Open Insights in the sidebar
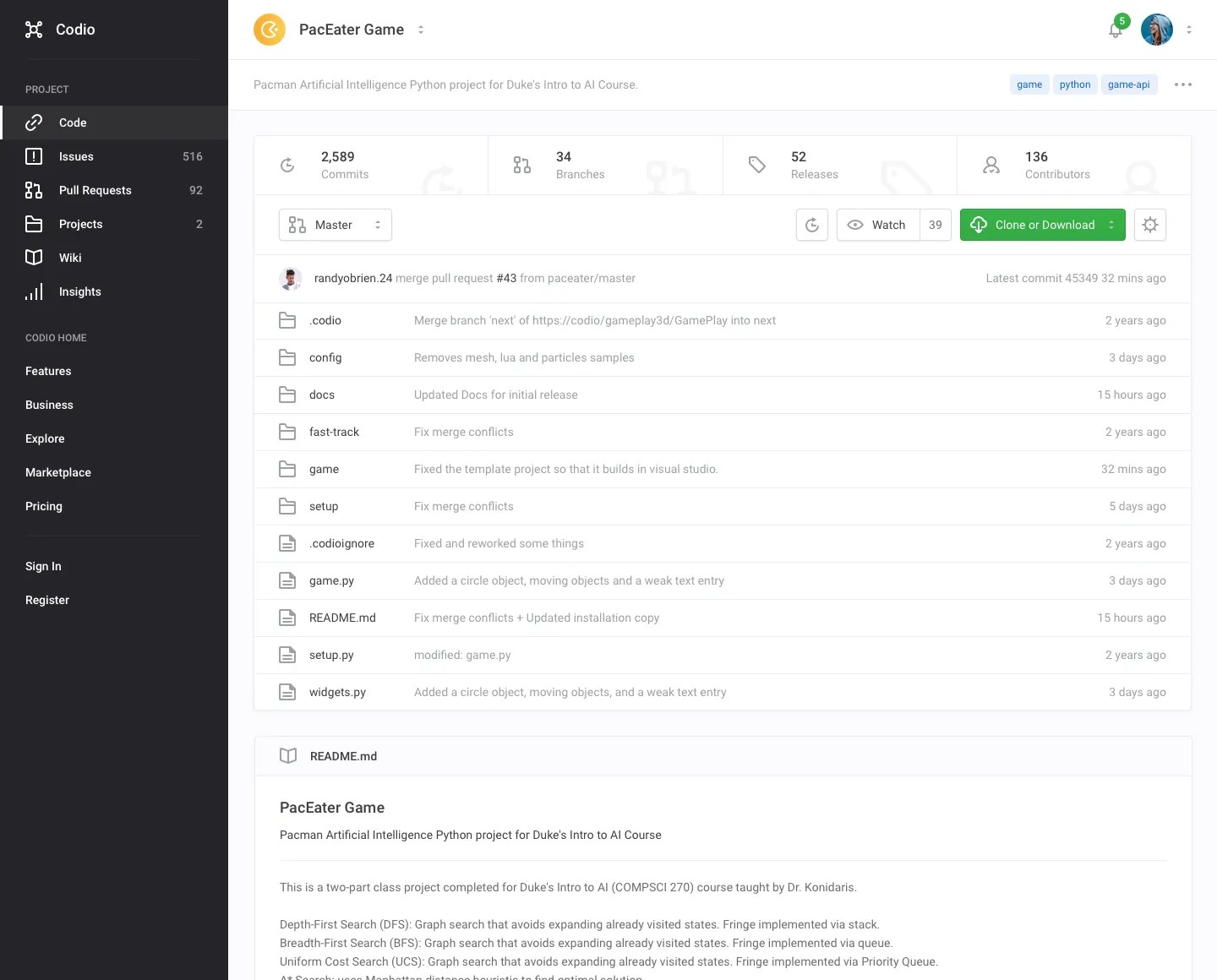Viewport: 1217px width, 980px height. [114, 291]
